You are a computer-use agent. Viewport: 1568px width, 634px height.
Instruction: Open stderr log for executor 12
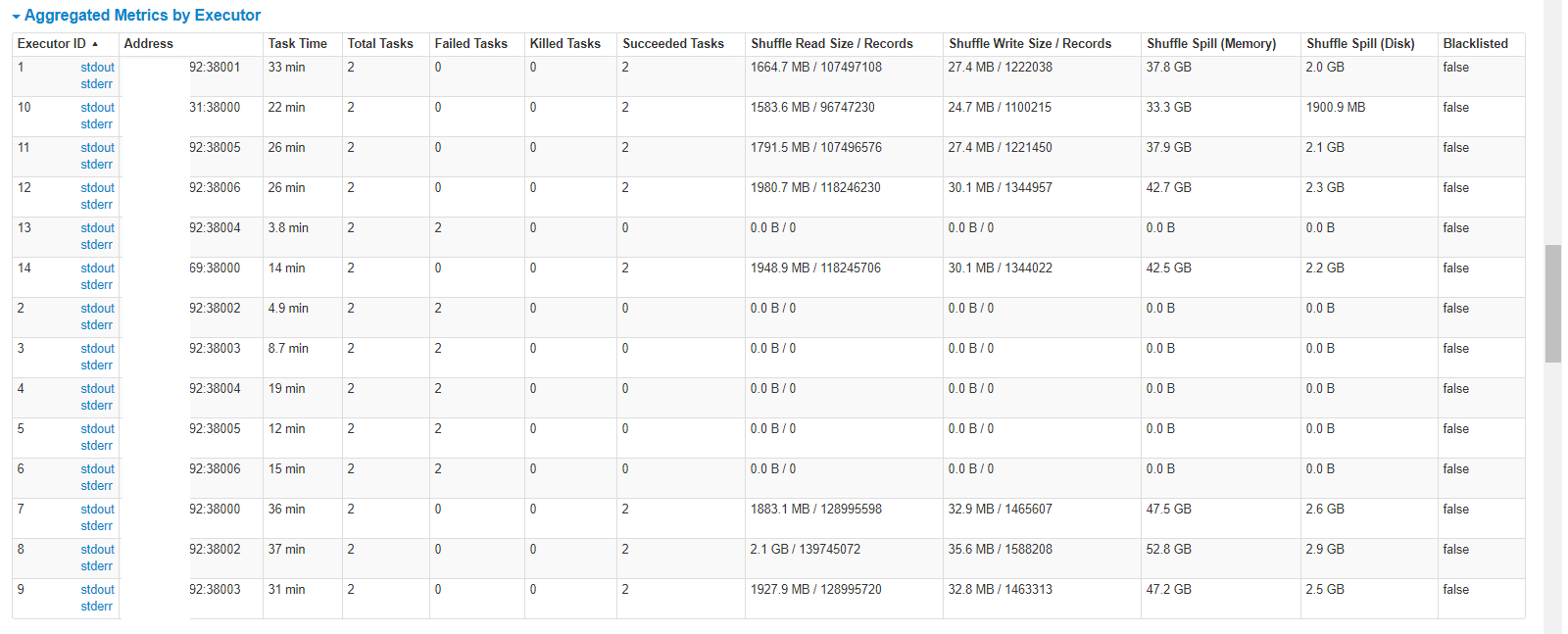point(96,205)
